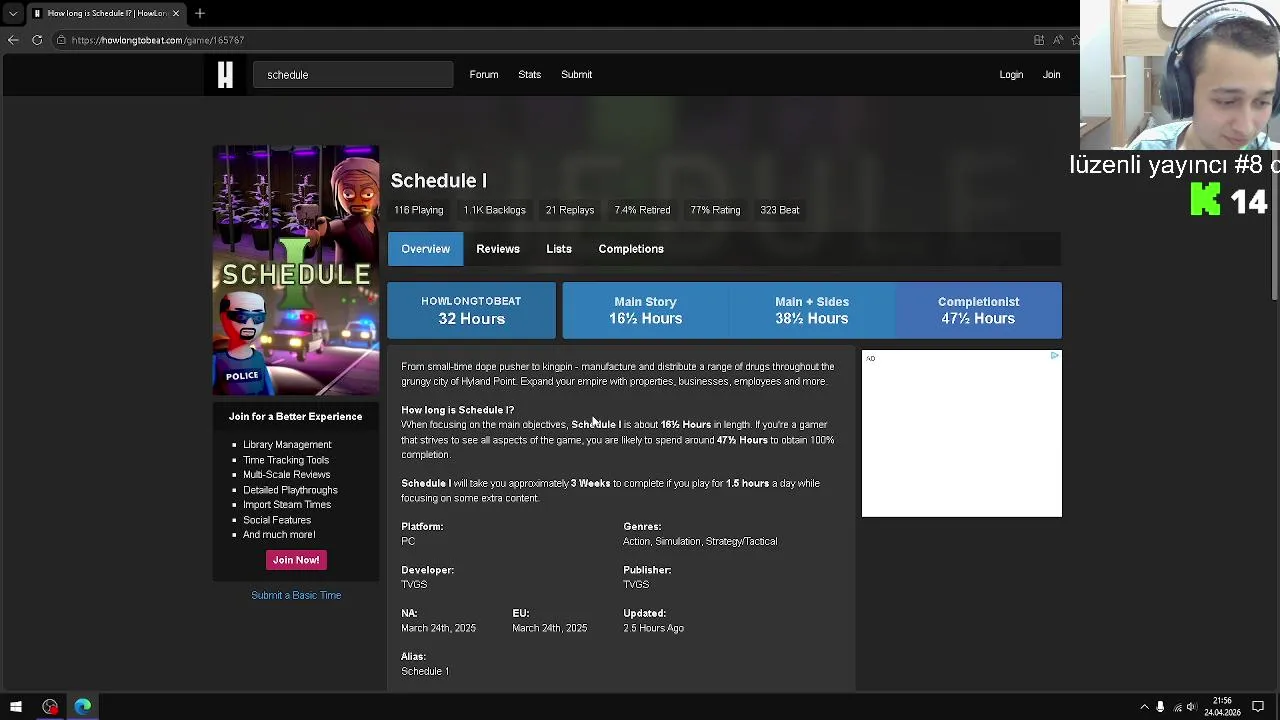This screenshot has height=720, width=1280.
Task: Click the Login link
Action: point(1011,75)
